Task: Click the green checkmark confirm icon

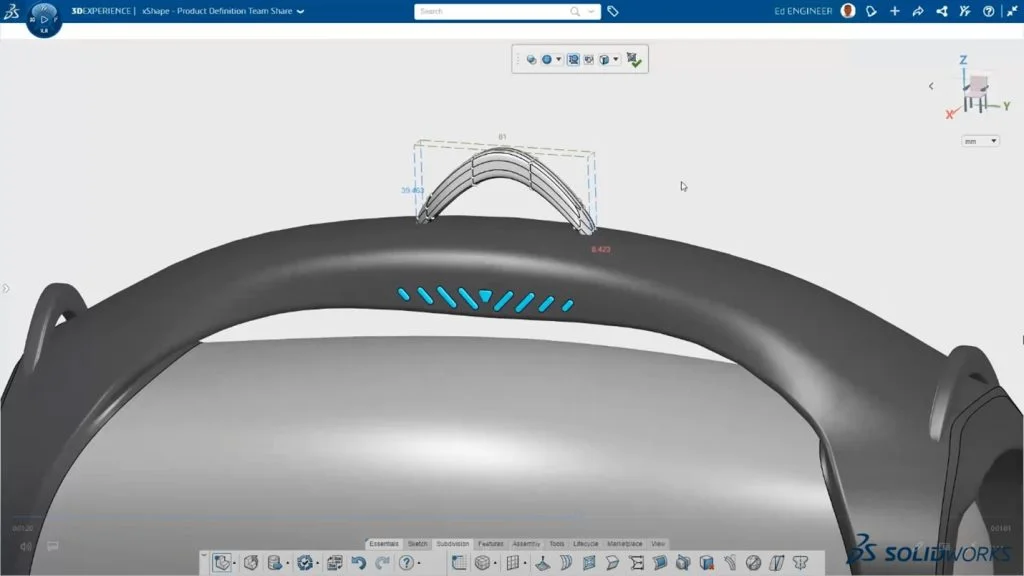Action: (634, 60)
